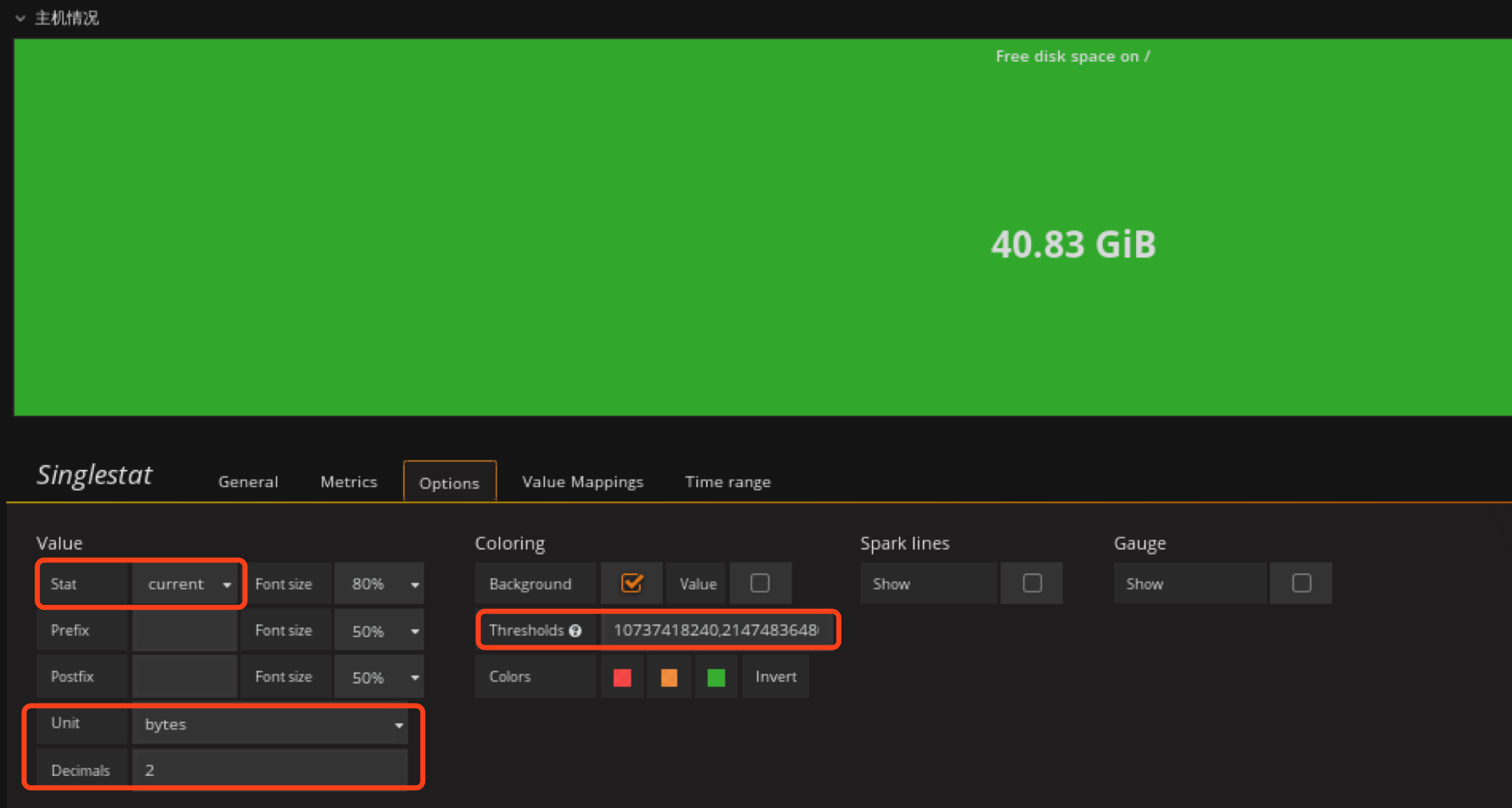The image size is (1512, 808).
Task: Pick the red color swatch
Action: click(x=622, y=678)
